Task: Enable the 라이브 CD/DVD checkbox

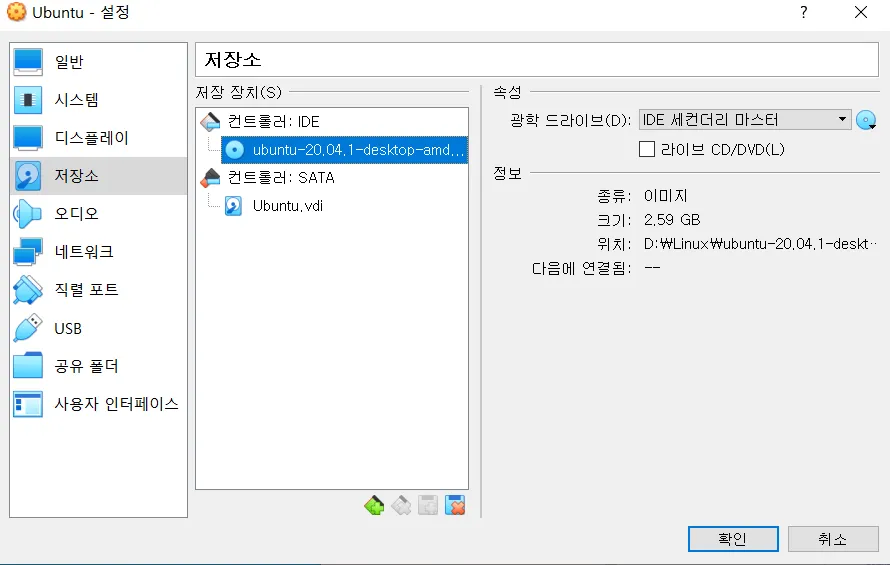Action: [646, 149]
